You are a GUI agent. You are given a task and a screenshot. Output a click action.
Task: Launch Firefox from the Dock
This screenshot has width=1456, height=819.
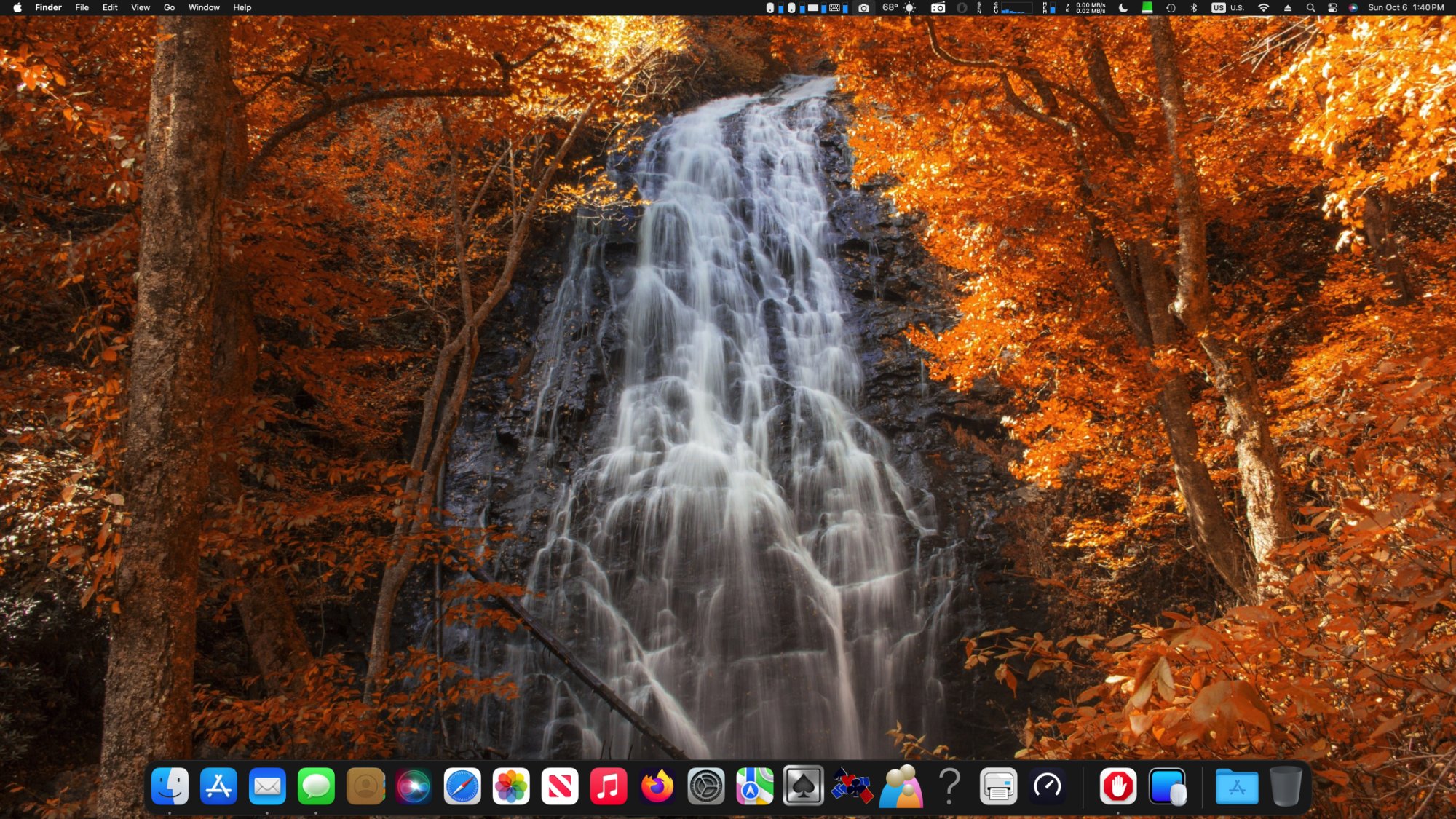point(657,786)
